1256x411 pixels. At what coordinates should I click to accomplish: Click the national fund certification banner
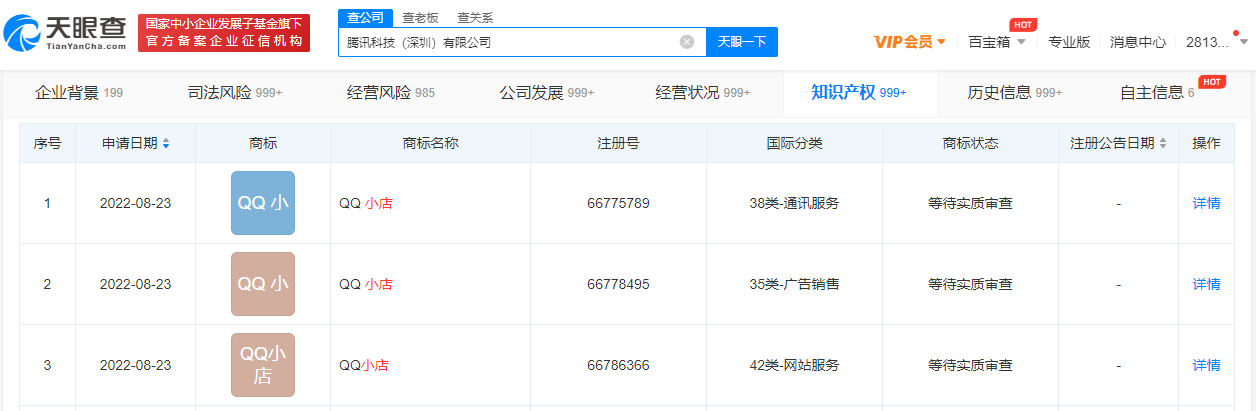tap(223, 33)
